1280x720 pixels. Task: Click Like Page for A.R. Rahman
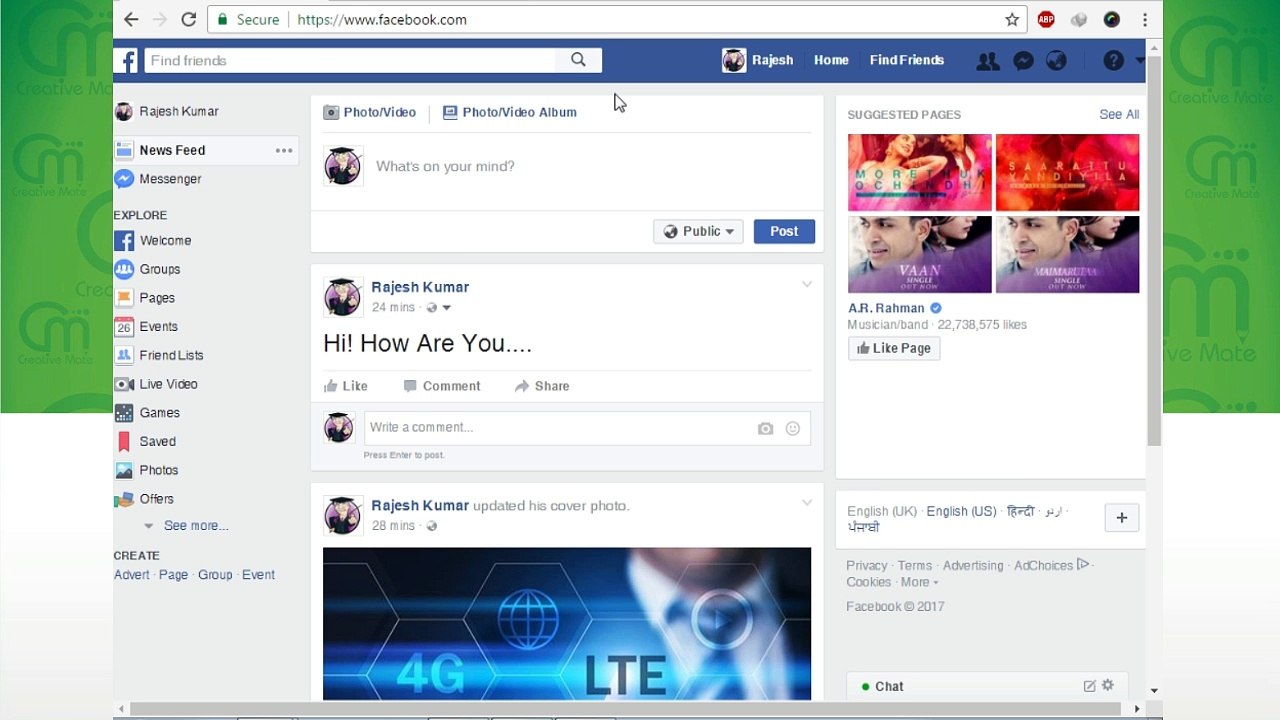[x=894, y=348]
